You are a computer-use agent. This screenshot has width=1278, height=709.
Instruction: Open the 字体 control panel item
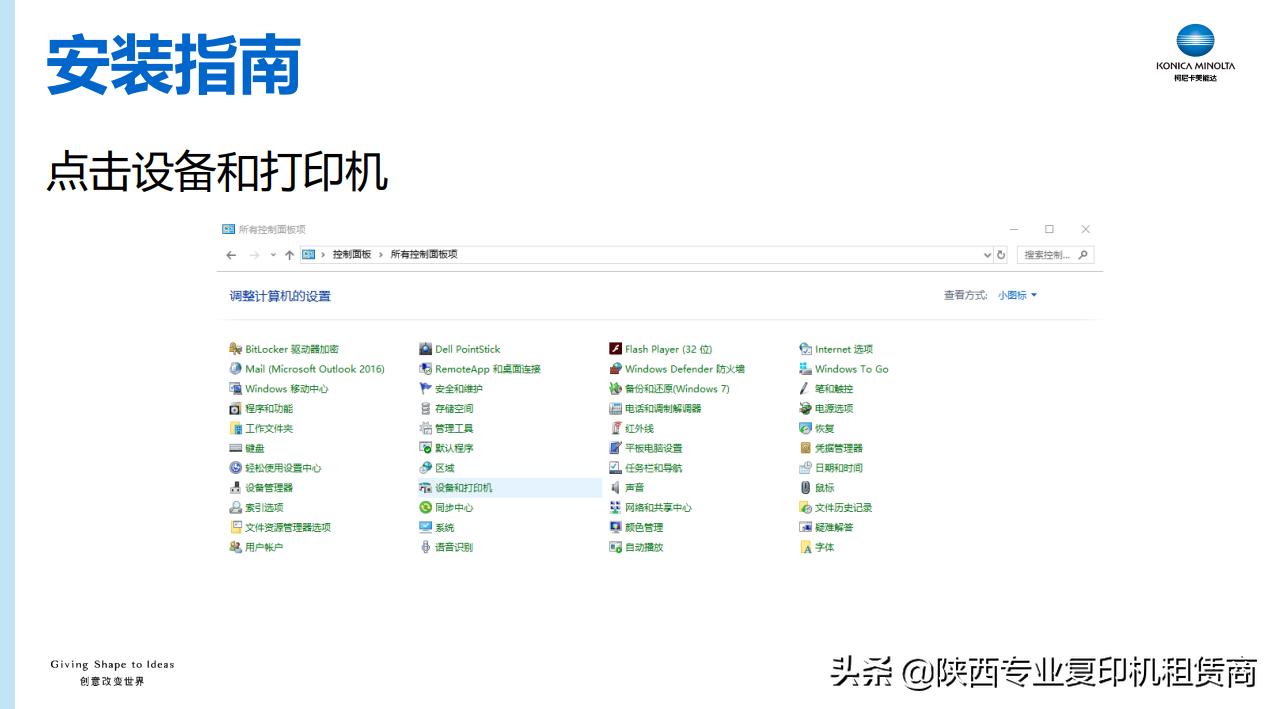[x=822, y=547]
